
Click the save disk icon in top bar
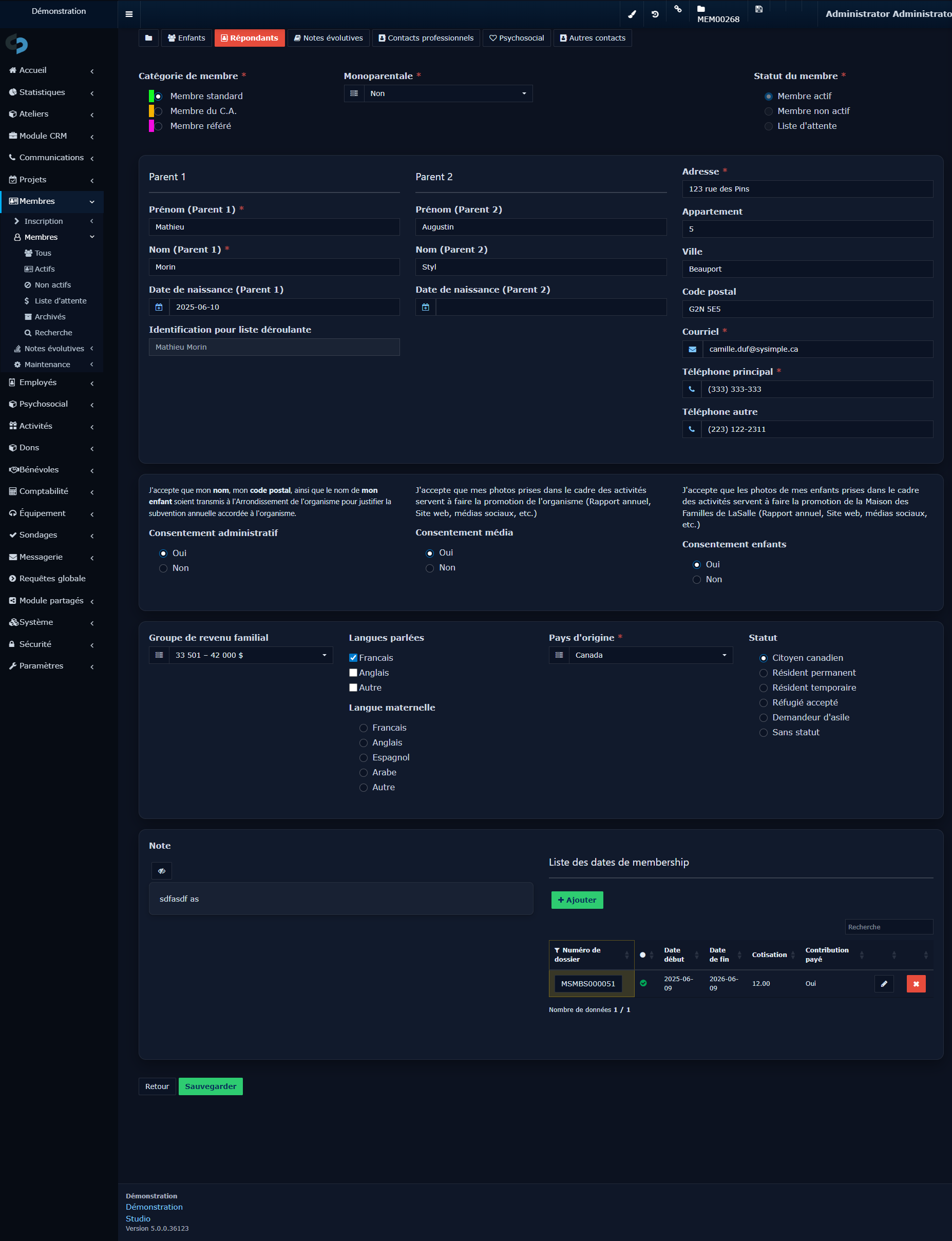coord(759,9)
